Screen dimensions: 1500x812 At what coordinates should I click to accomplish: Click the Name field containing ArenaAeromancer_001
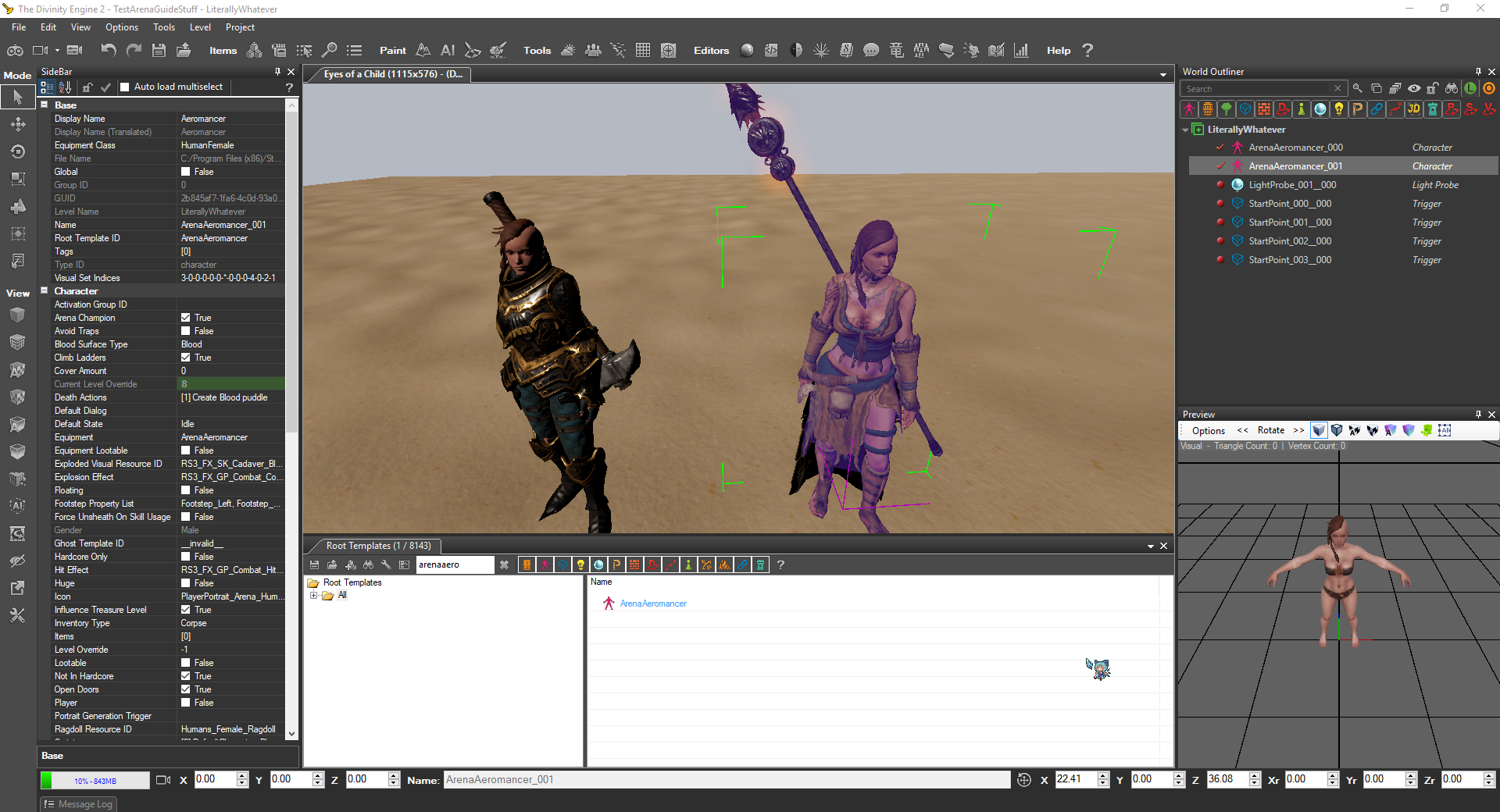[x=727, y=779]
